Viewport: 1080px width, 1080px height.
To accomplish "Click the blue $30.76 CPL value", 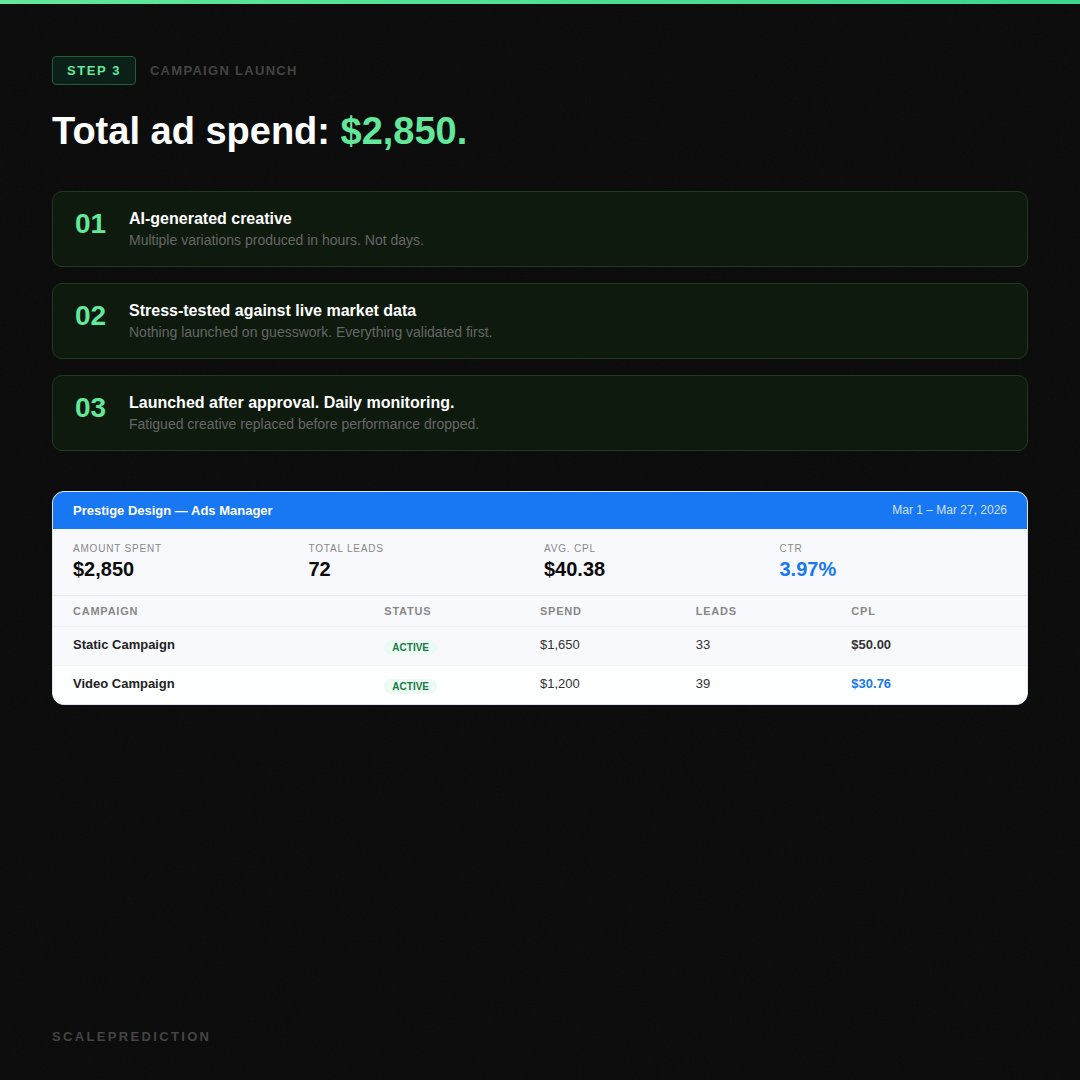I will [870, 684].
